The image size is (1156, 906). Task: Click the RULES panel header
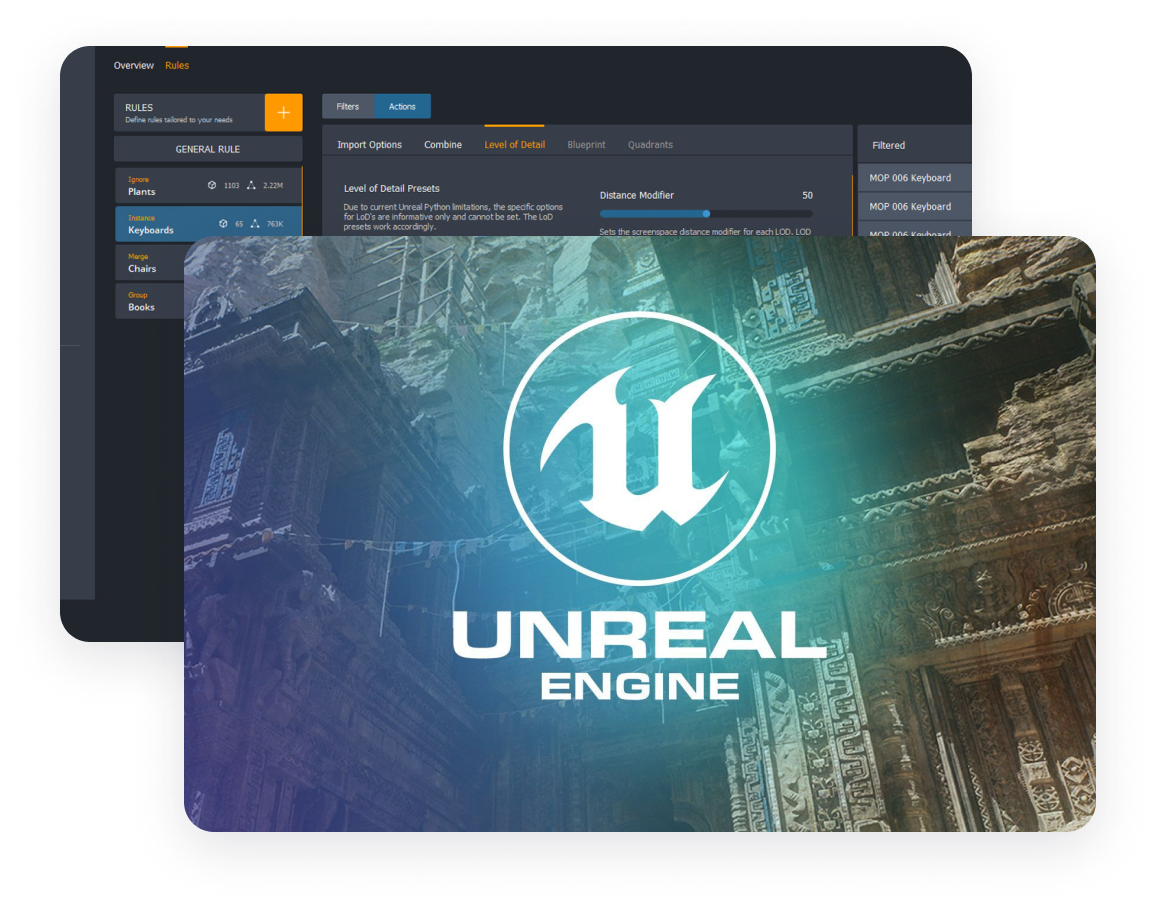189,112
